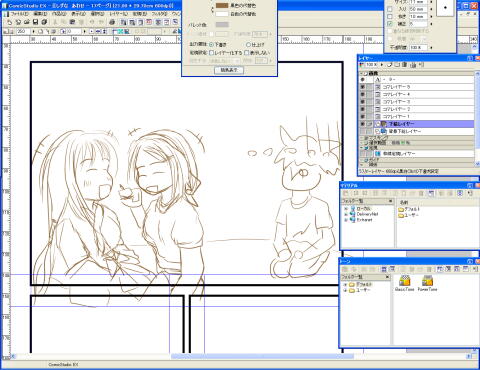Enable the レイヤー化する checkbox
Image resolution: width=480 pixels, height=370 pixels.
211,53
